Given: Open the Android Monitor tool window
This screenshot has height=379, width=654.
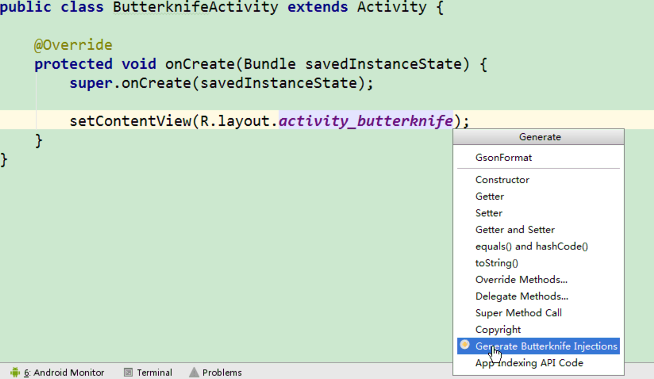Looking at the screenshot, I should pos(57,372).
